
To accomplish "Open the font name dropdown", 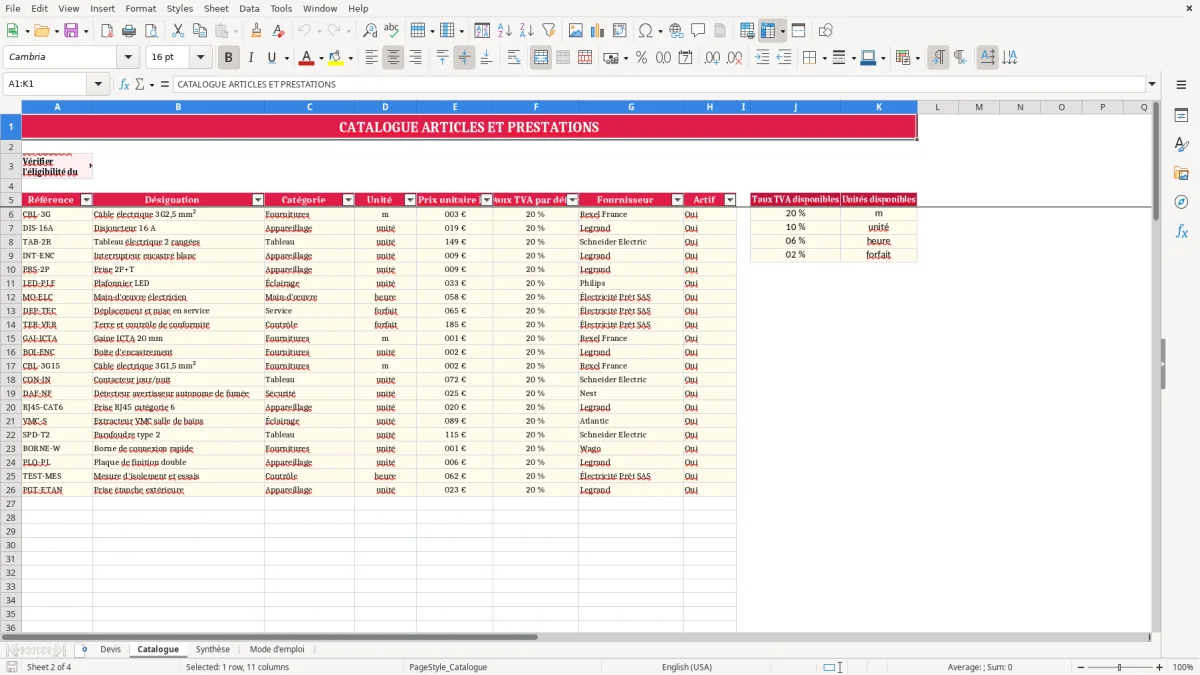I will [128, 57].
